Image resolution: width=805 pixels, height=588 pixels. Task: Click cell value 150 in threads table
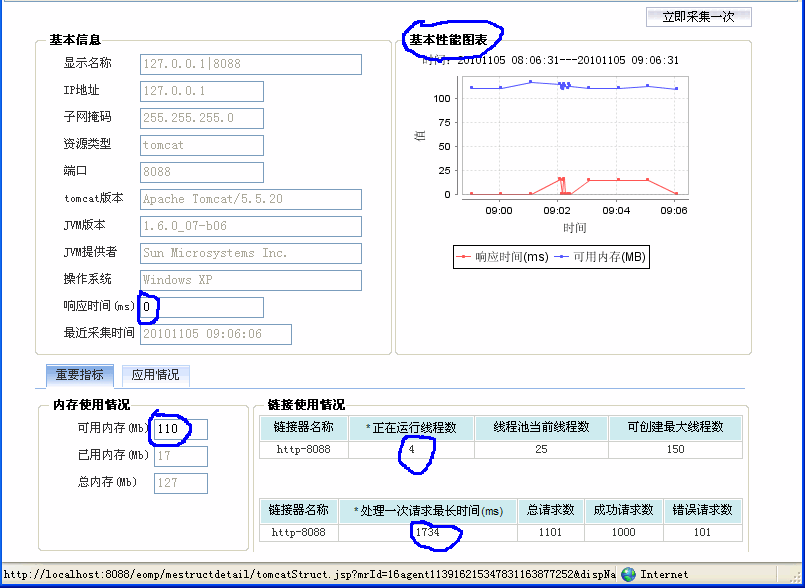[675, 449]
